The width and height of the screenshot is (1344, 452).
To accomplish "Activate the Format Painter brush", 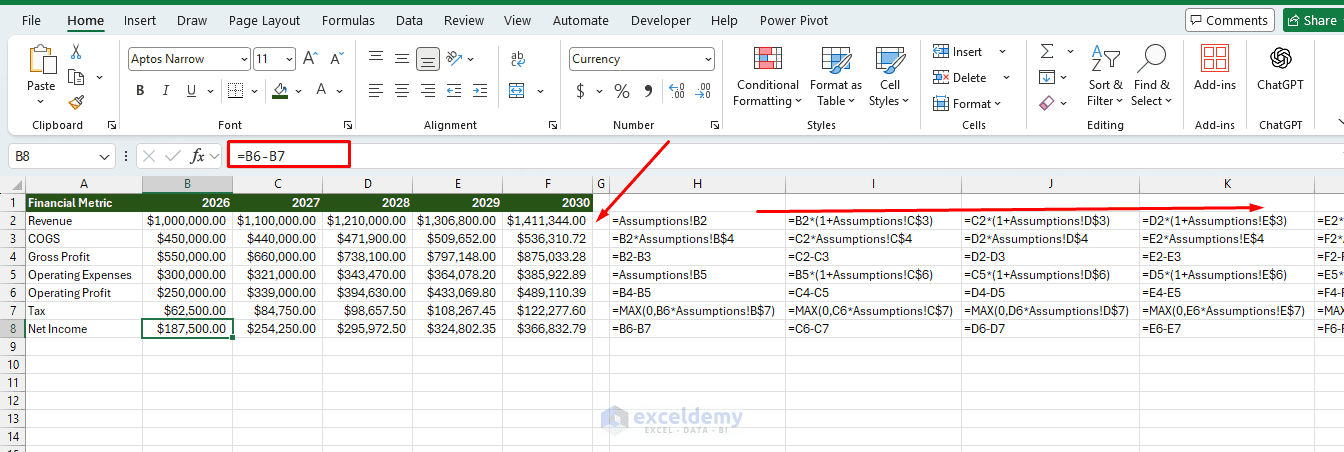I will 76,102.
